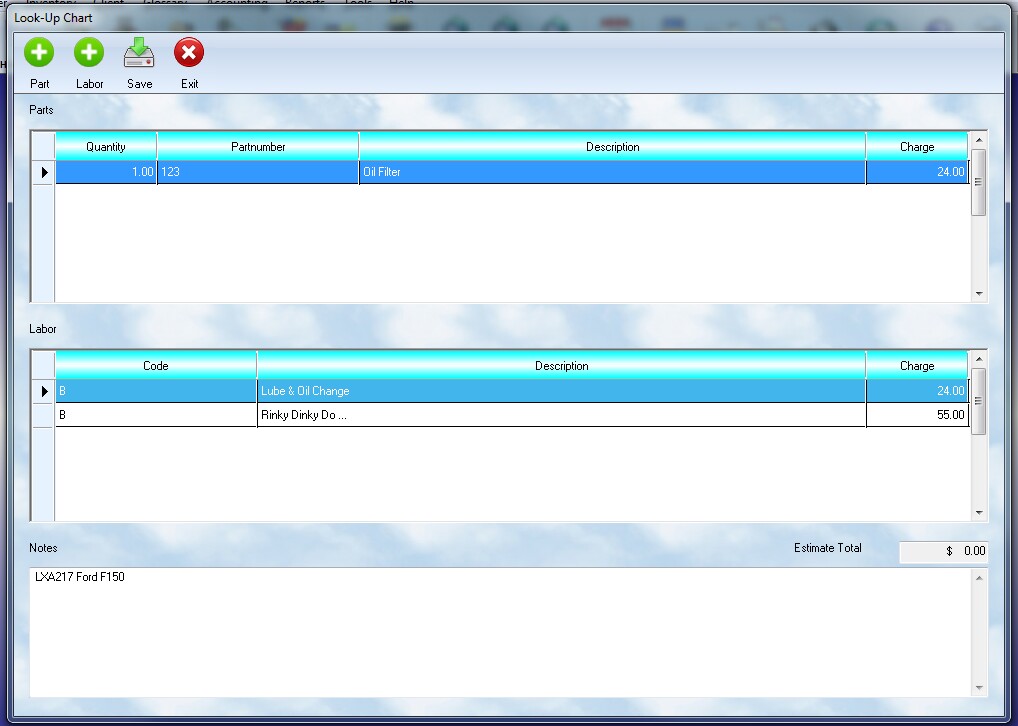Click the Estimate Total amount field
This screenshot has height=726, width=1018.
pos(943,551)
